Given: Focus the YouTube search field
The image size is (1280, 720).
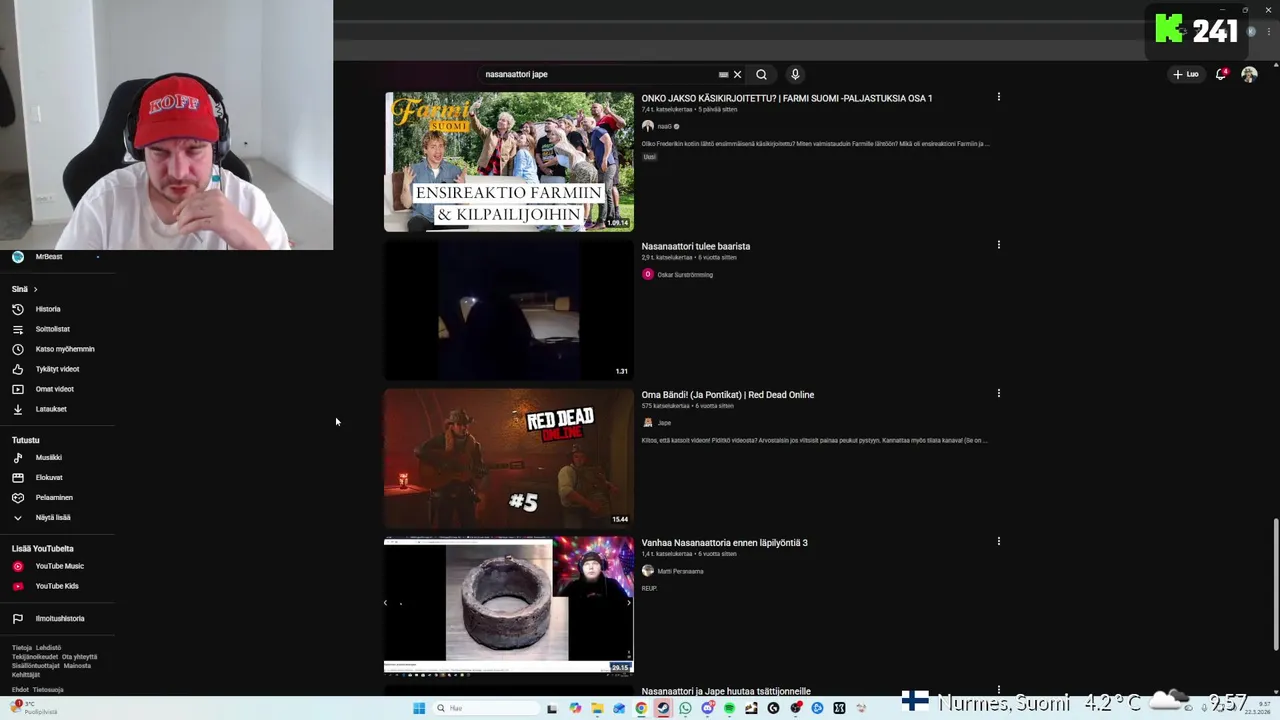Looking at the screenshot, I should pos(598,74).
